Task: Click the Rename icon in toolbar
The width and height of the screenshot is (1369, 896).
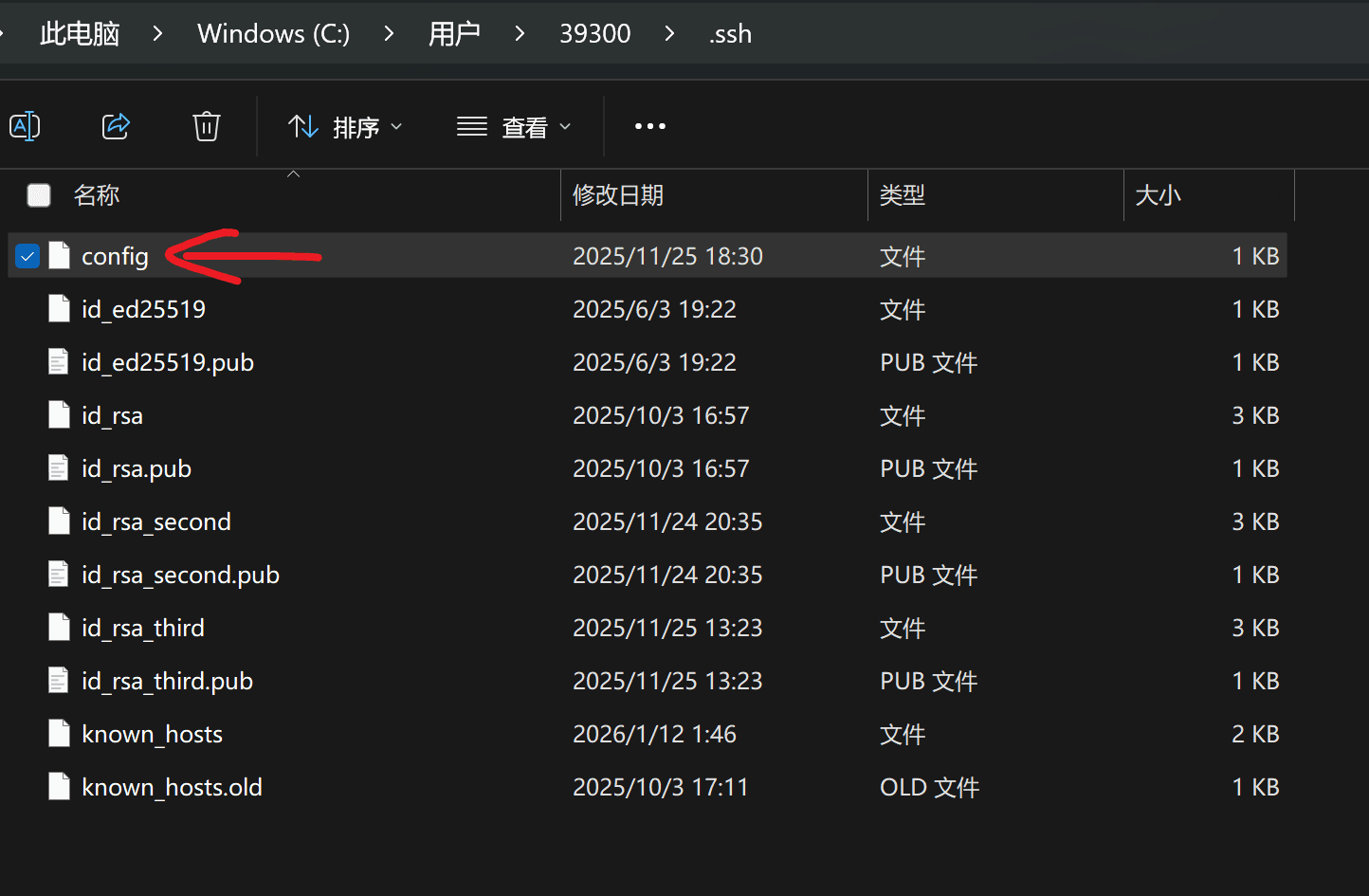Action: pyautogui.click(x=25, y=126)
